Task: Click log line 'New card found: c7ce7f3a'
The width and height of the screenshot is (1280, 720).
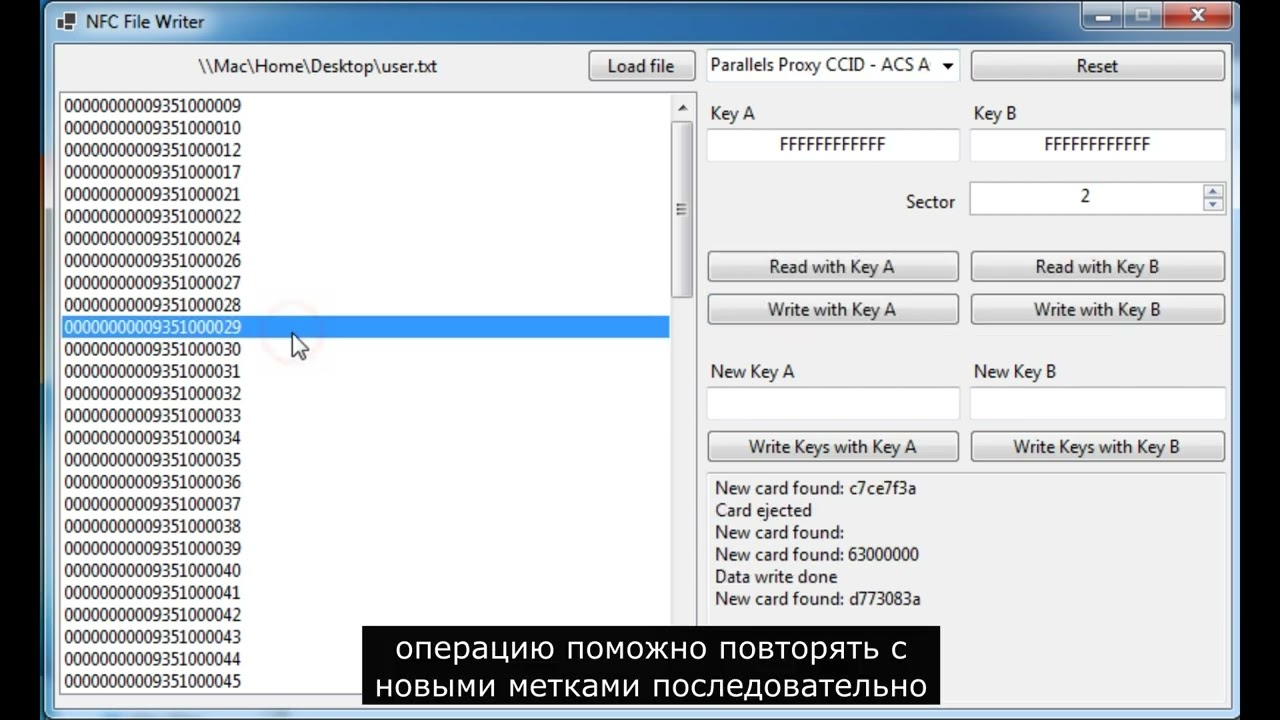Action: point(815,489)
